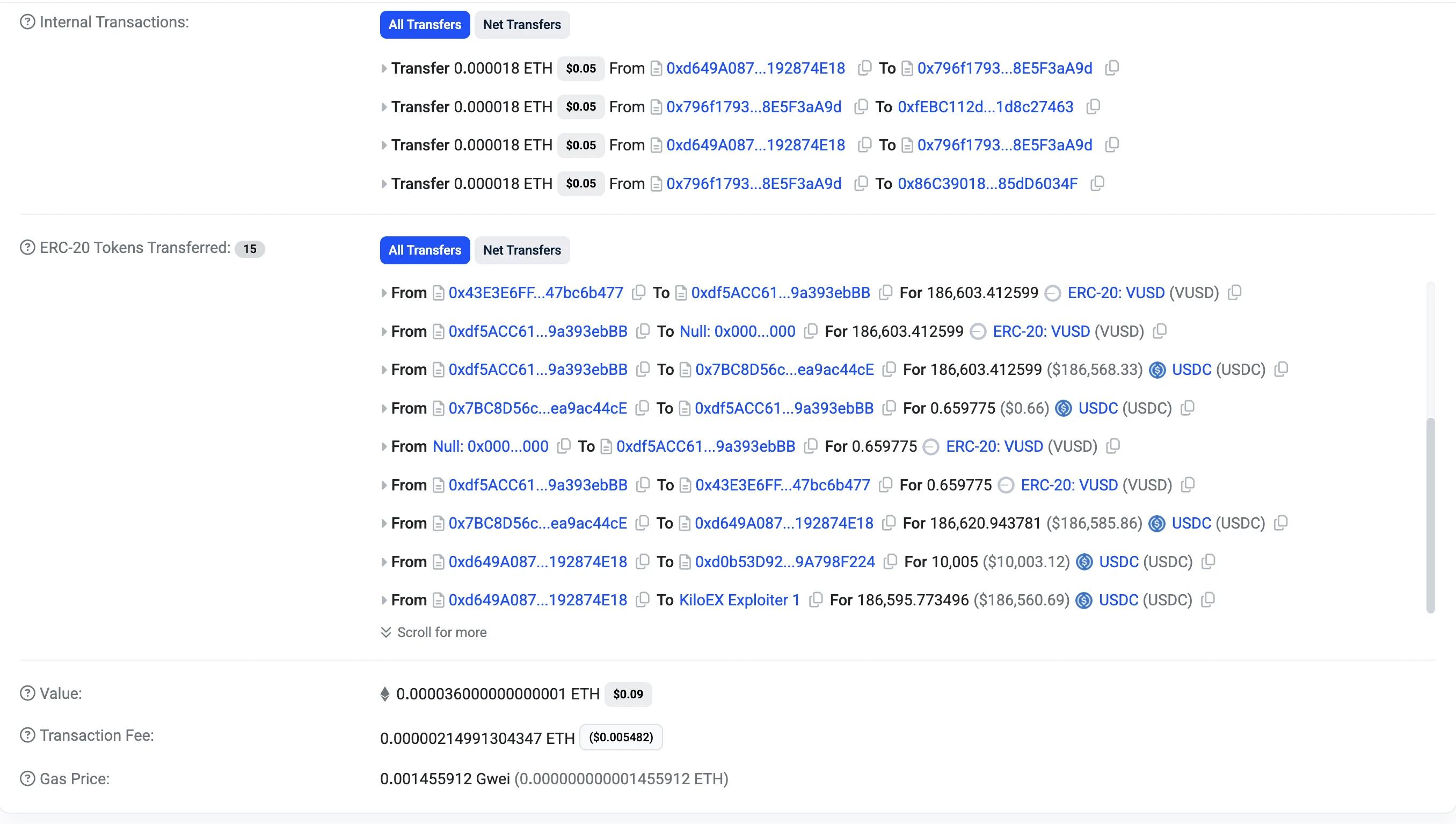Copy address 0x86C39018...85dD6034F
This screenshot has height=824, width=1456.
1097,183
